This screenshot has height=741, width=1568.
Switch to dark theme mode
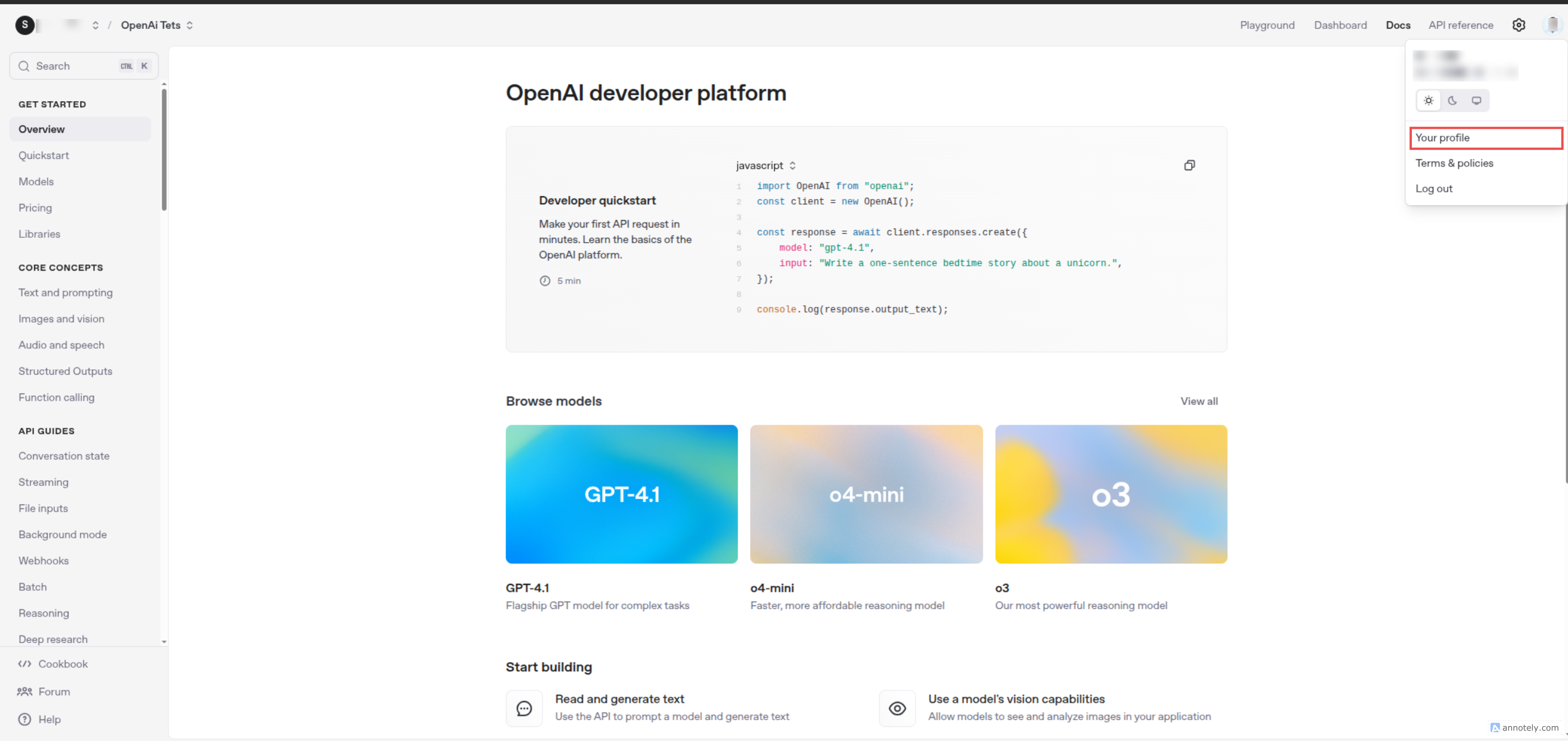[1453, 100]
